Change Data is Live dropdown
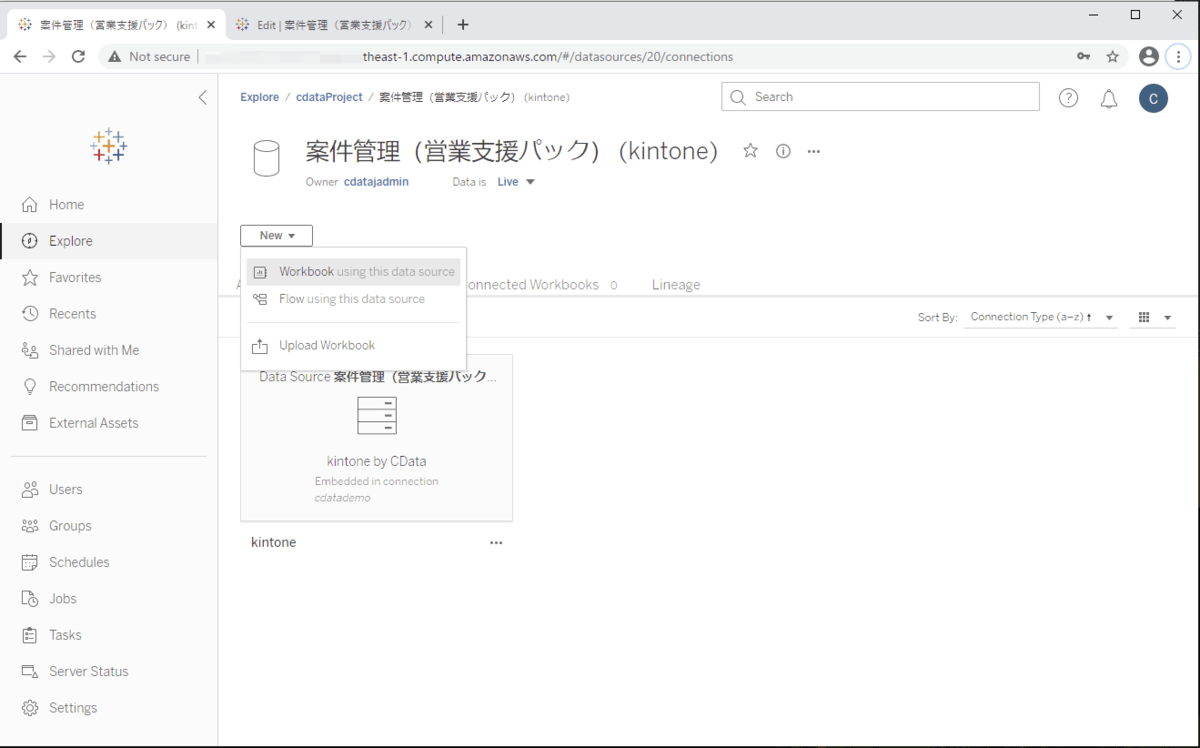The height and width of the screenshot is (748, 1200). tap(516, 182)
